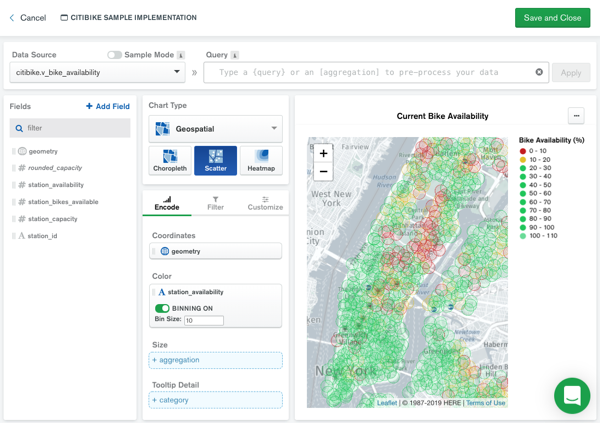
Task: Click the back chevron beside Cancel
Action: coord(12,18)
